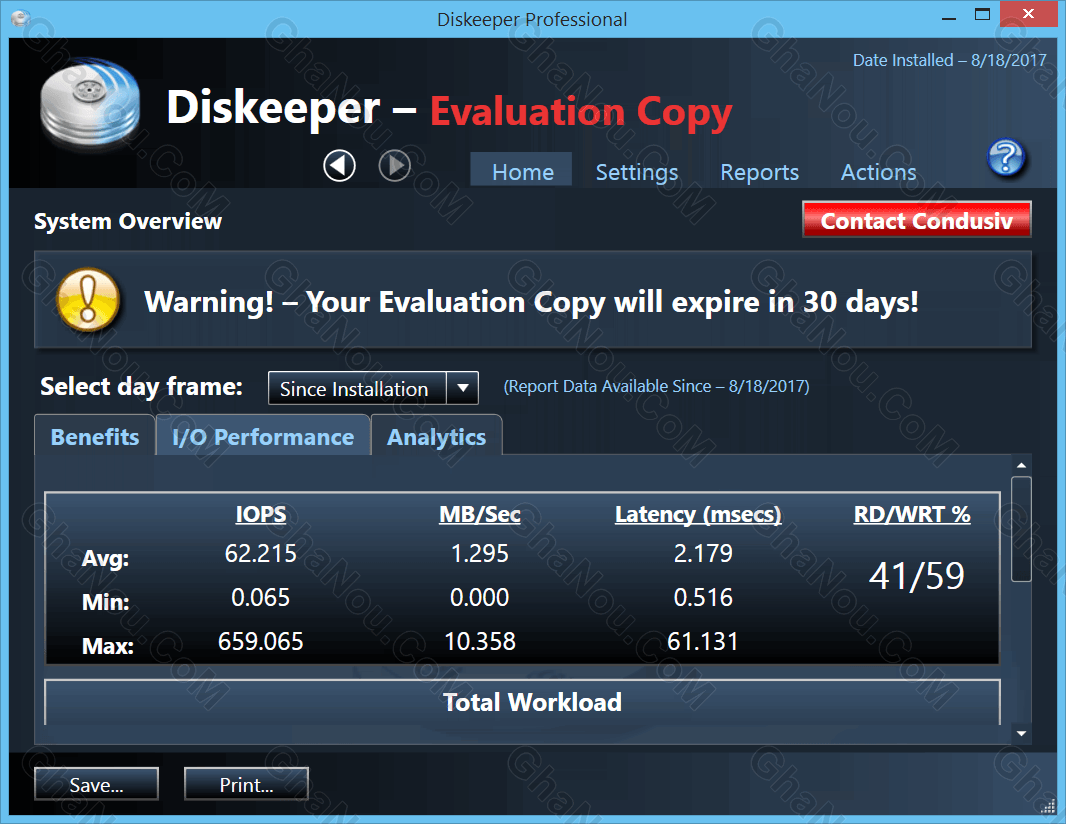Switch to the I/O Performance tab

[x=263, y=436]
